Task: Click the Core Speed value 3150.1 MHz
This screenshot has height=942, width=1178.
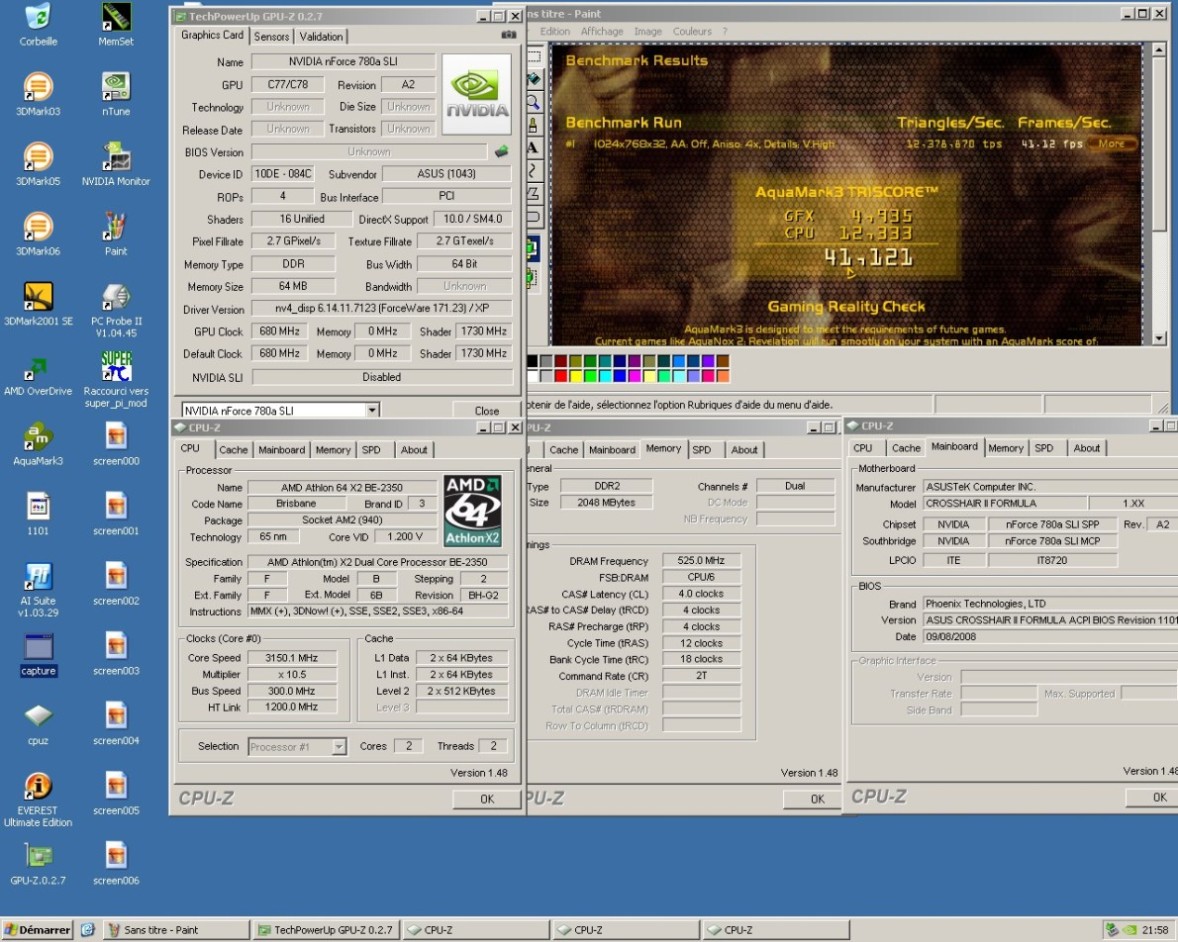Action: [x=291, y=658]
